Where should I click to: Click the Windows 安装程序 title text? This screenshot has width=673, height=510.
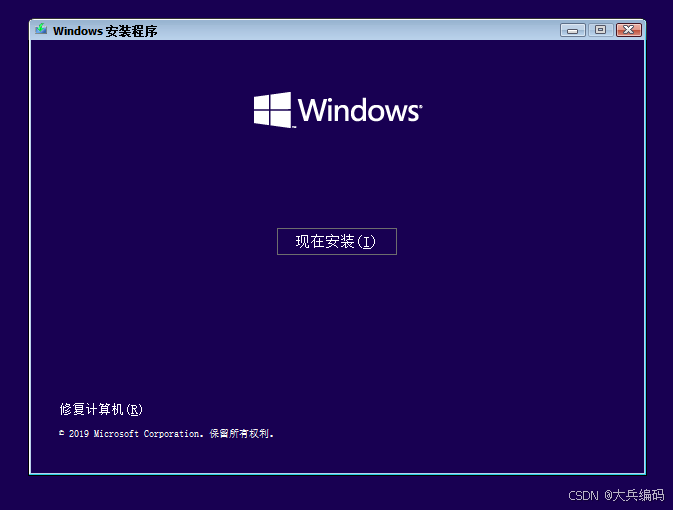pyautogui.click(x=105, y=31)
